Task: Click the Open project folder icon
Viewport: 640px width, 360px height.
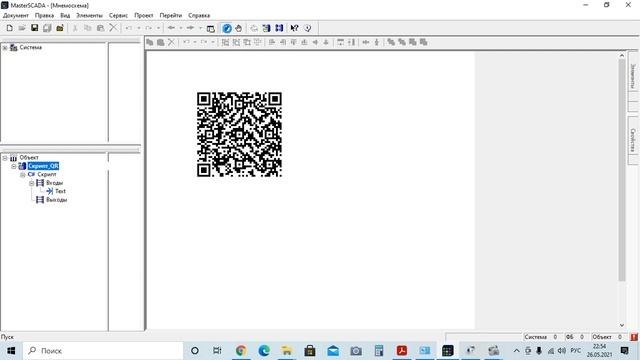Action: [x=22, y=28]
